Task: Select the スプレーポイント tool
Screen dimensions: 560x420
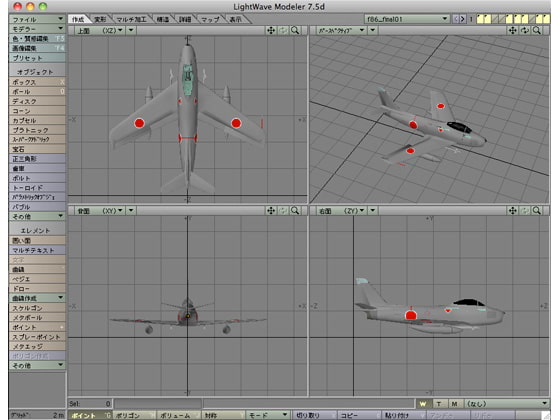Action: click(x=37, y=336)
